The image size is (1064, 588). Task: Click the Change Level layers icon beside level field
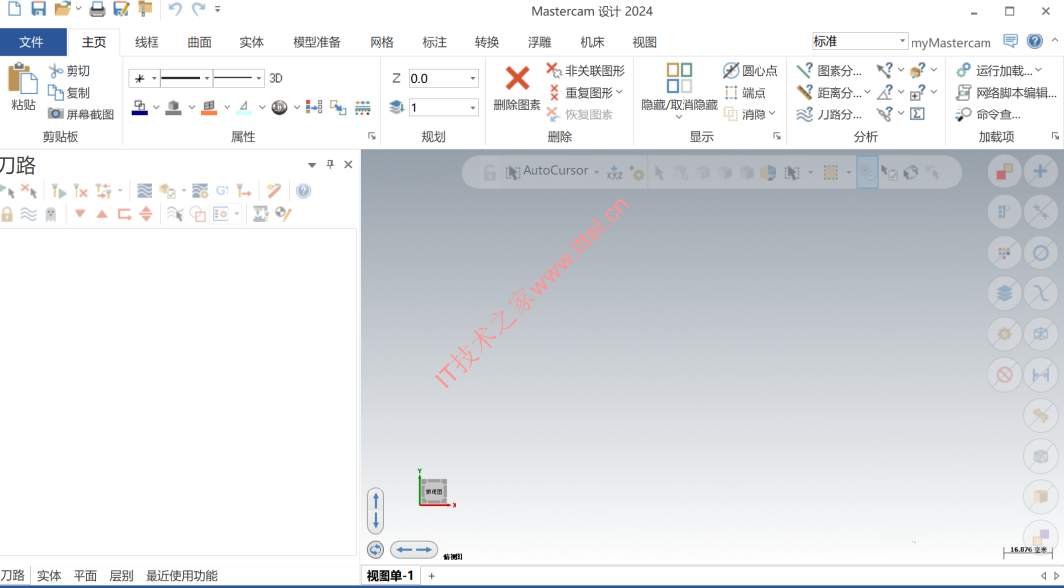point(397,107)
